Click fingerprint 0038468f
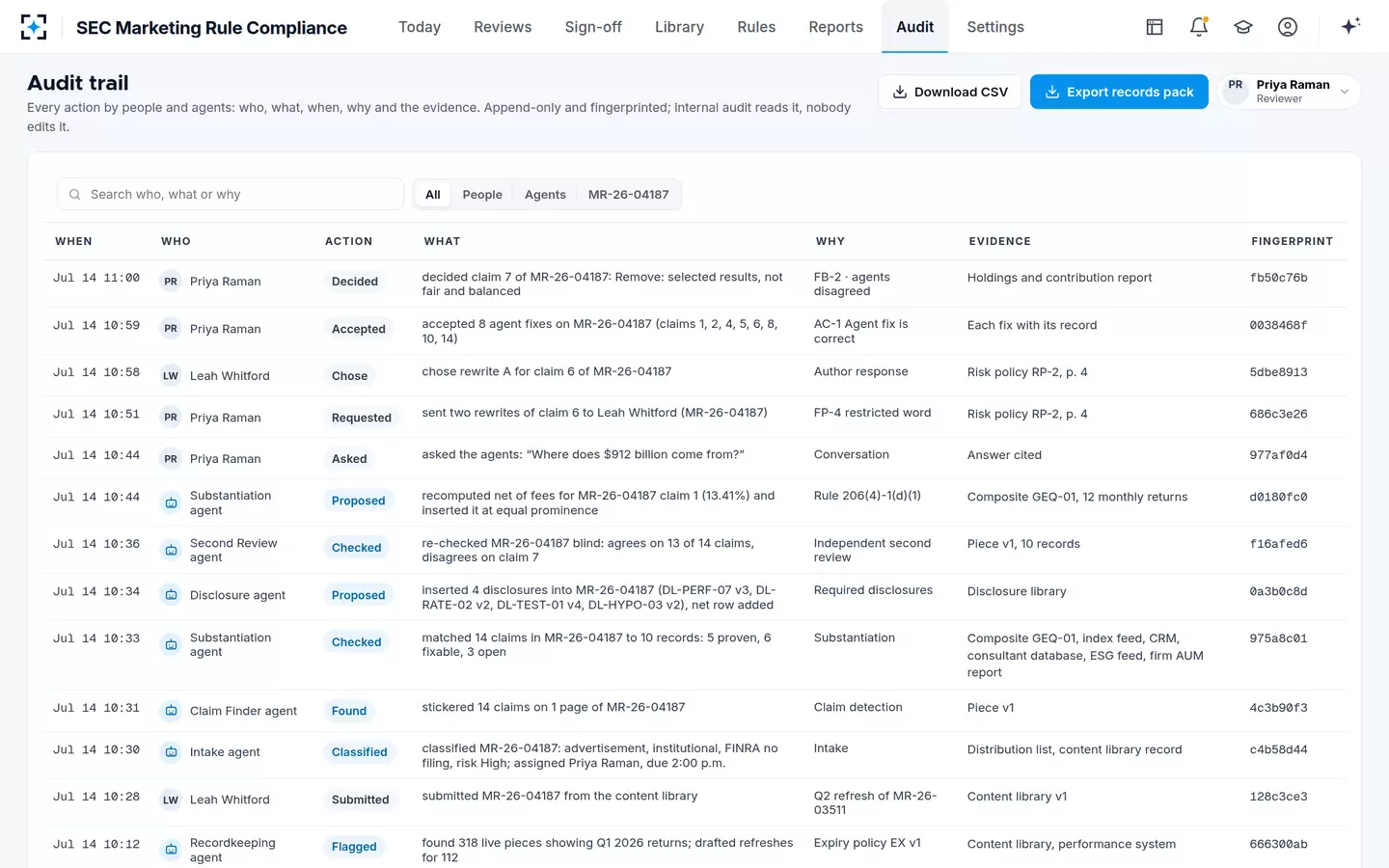 coord(1278,325)
